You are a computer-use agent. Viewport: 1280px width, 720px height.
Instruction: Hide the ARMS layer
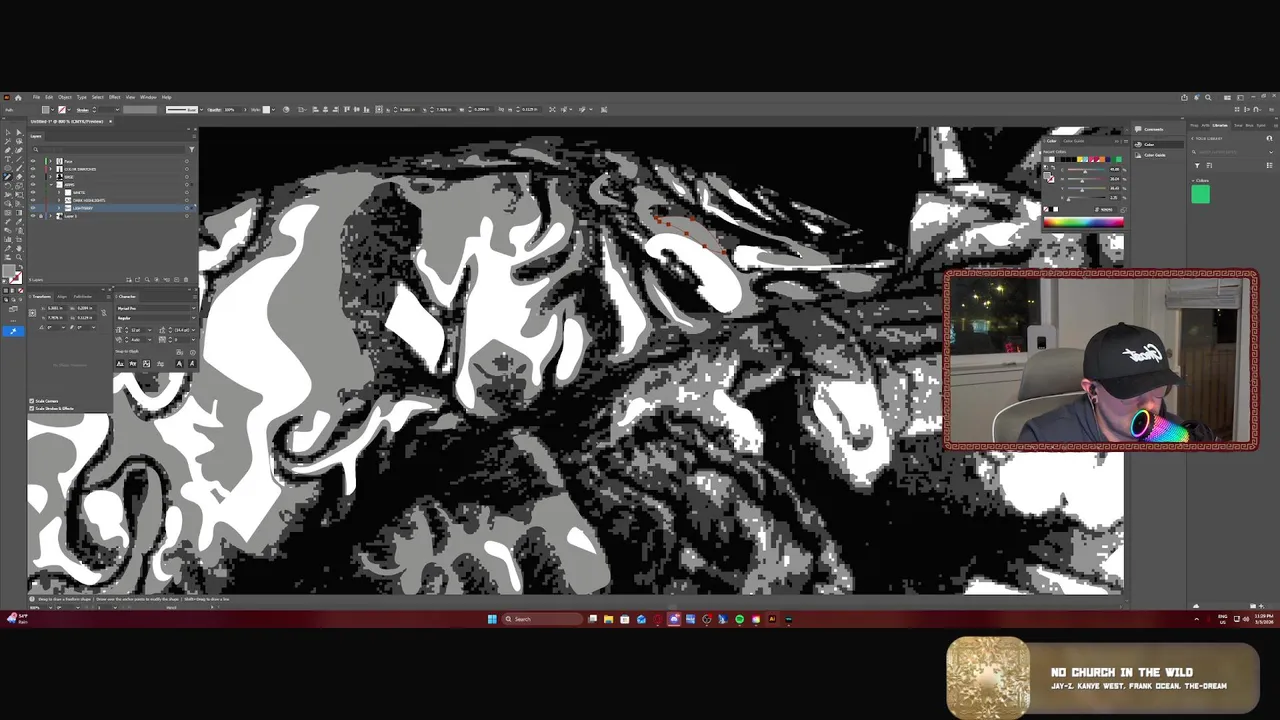point(33,184)
